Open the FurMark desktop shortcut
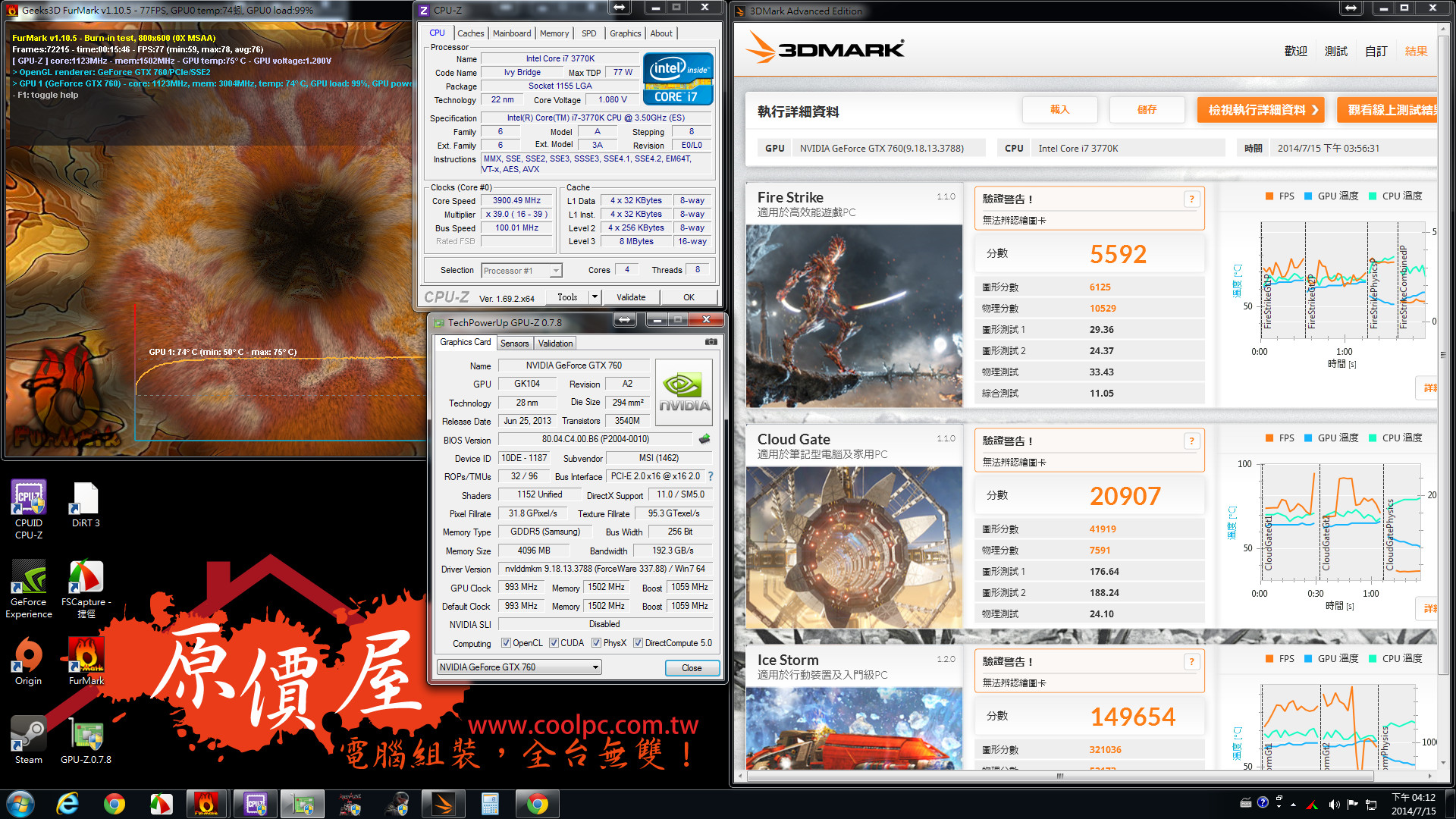1456x819 pixels. [86, 661]
